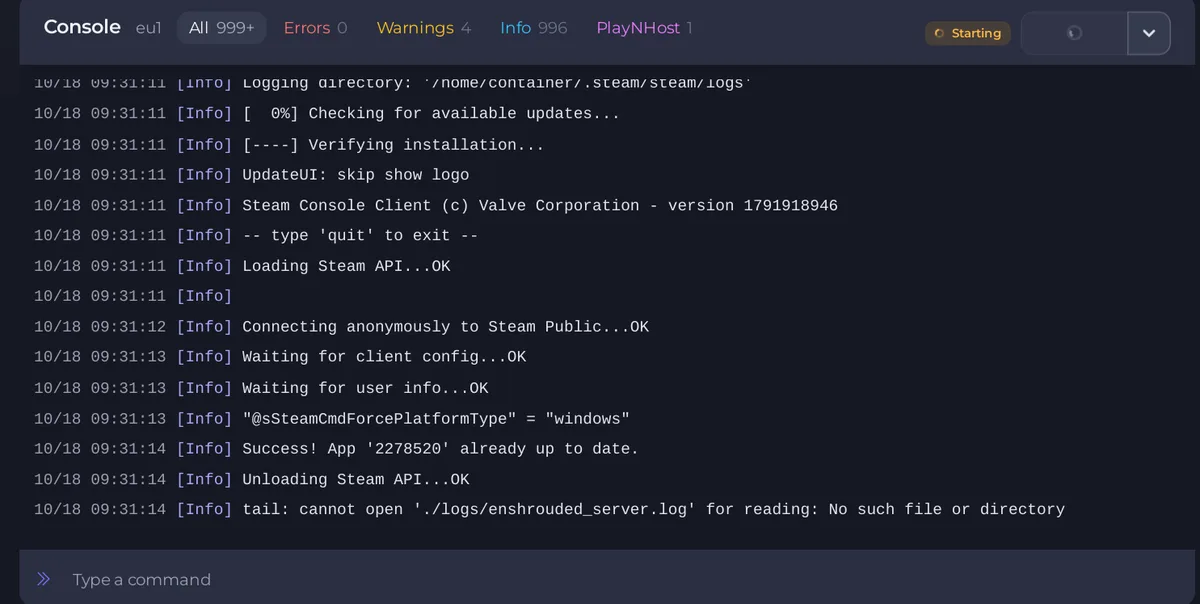Open the PlayNHost log filter
1200x604 pixels.
[644, 28]
